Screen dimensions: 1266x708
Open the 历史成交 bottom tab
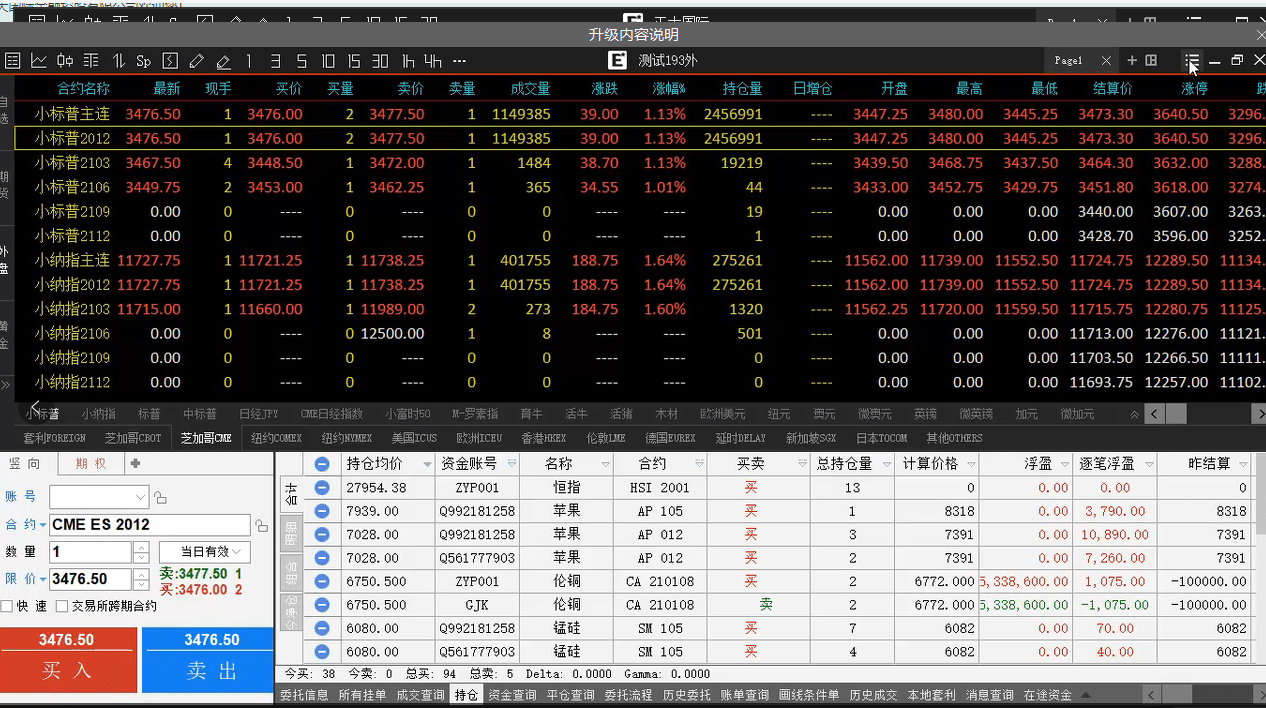874,695
